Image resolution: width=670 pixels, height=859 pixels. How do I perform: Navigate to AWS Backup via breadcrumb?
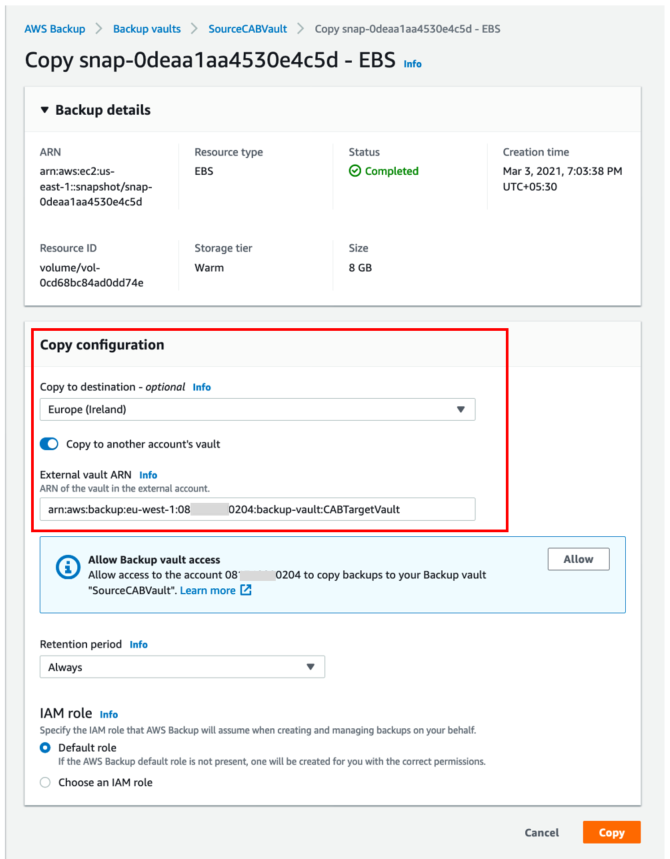55,29
